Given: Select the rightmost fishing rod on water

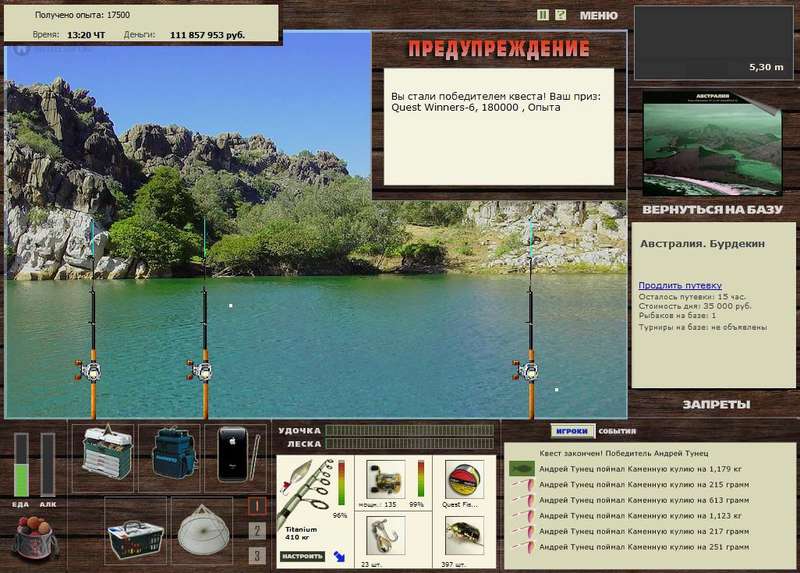Looking at the screenshot, I should pyautogui.click(x=530, y=319).
